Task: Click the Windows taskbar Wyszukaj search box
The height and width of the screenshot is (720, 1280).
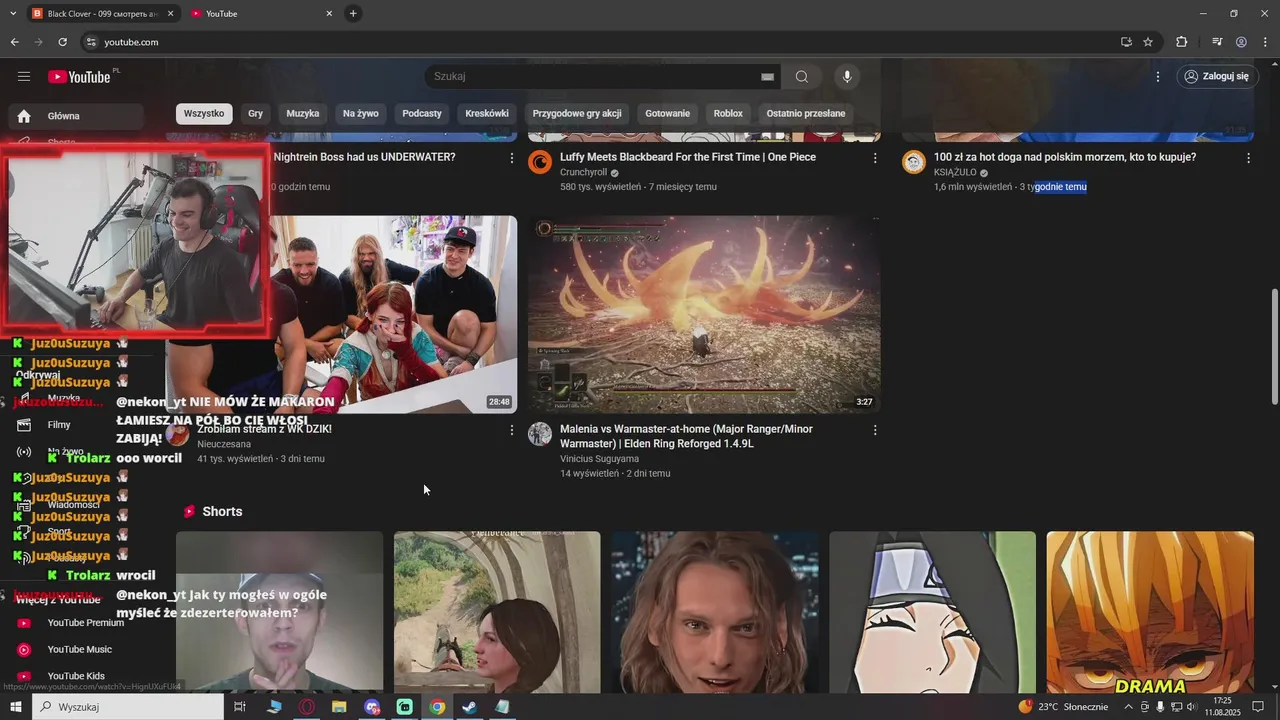Action: point(128,707)
